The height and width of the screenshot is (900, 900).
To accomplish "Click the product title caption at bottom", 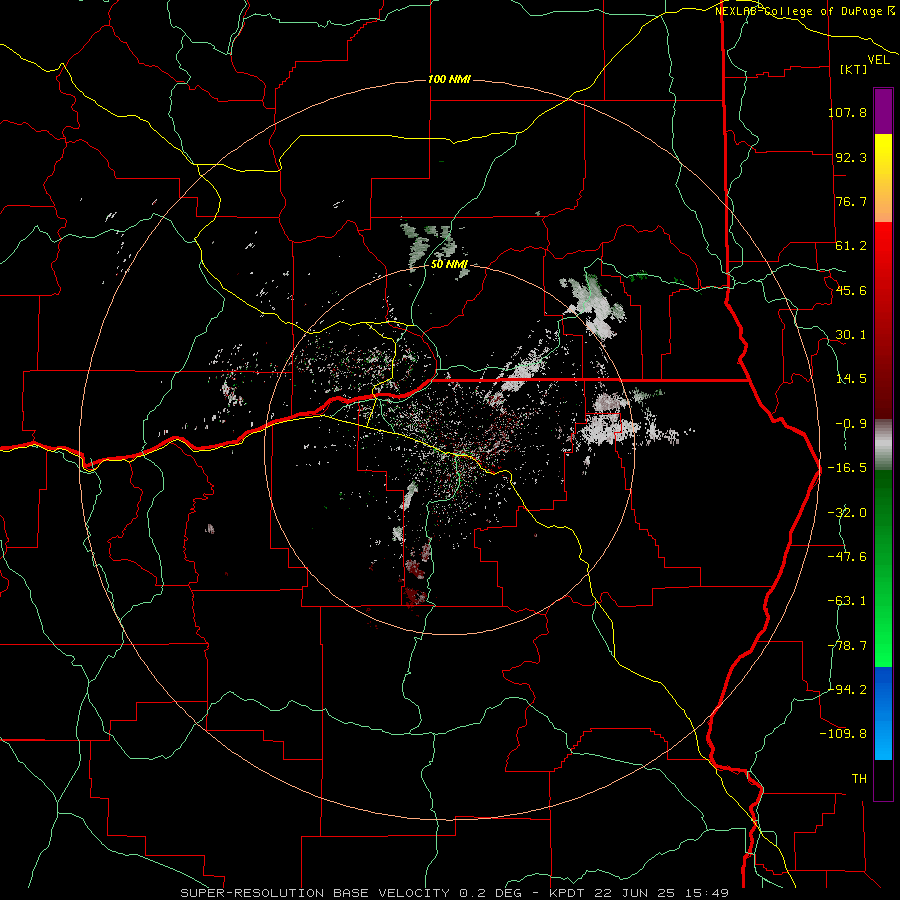I will pos(455,893).
